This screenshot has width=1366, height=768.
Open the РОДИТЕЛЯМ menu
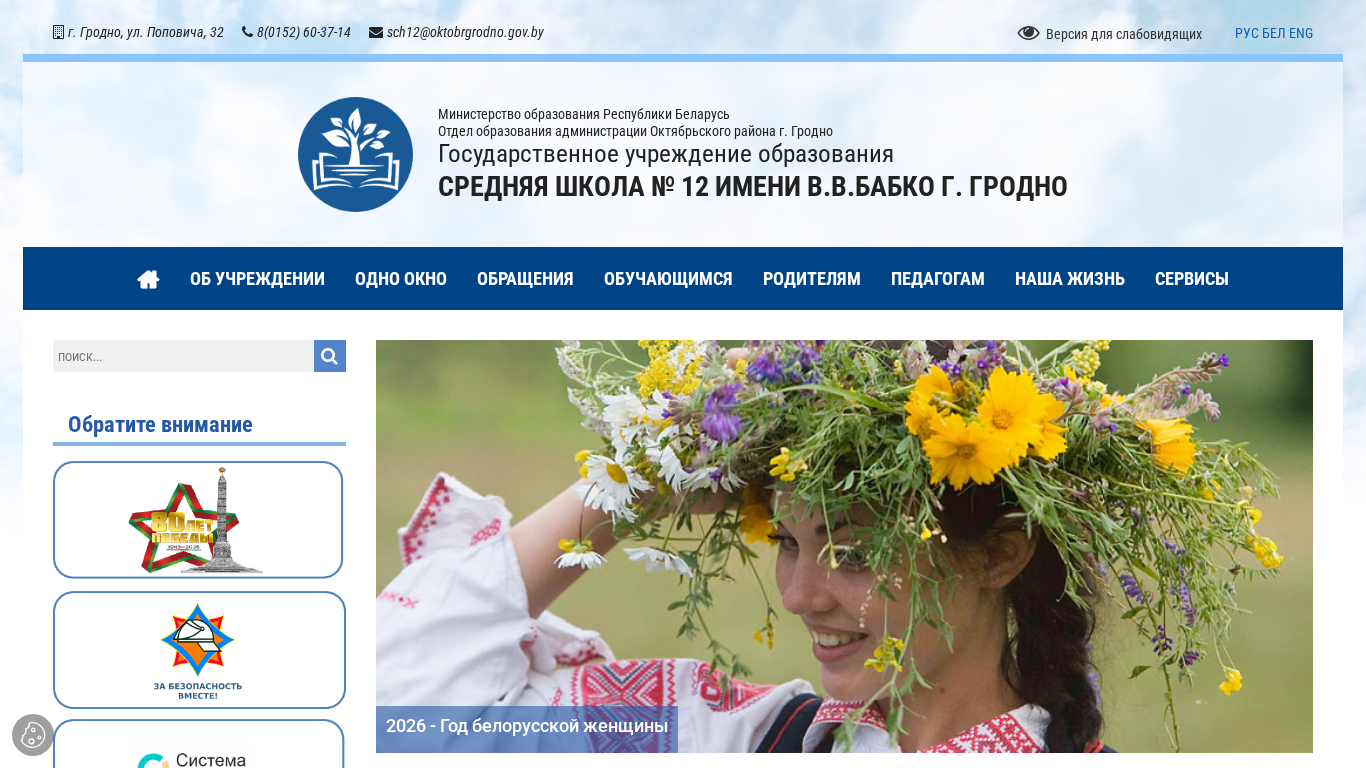[x=812, y=279]
